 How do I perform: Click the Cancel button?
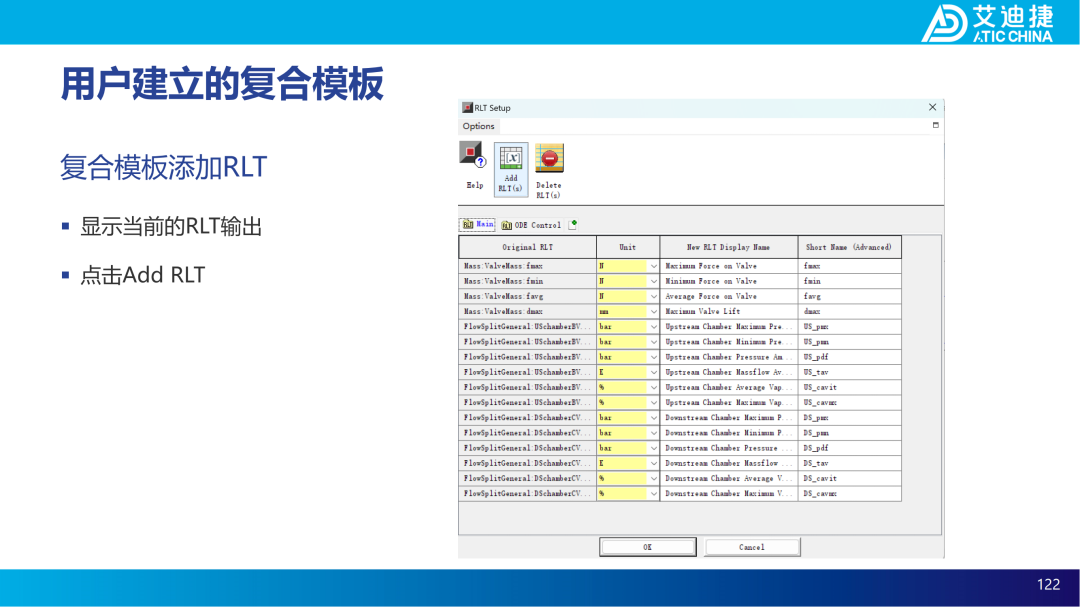tap(751, 547)
